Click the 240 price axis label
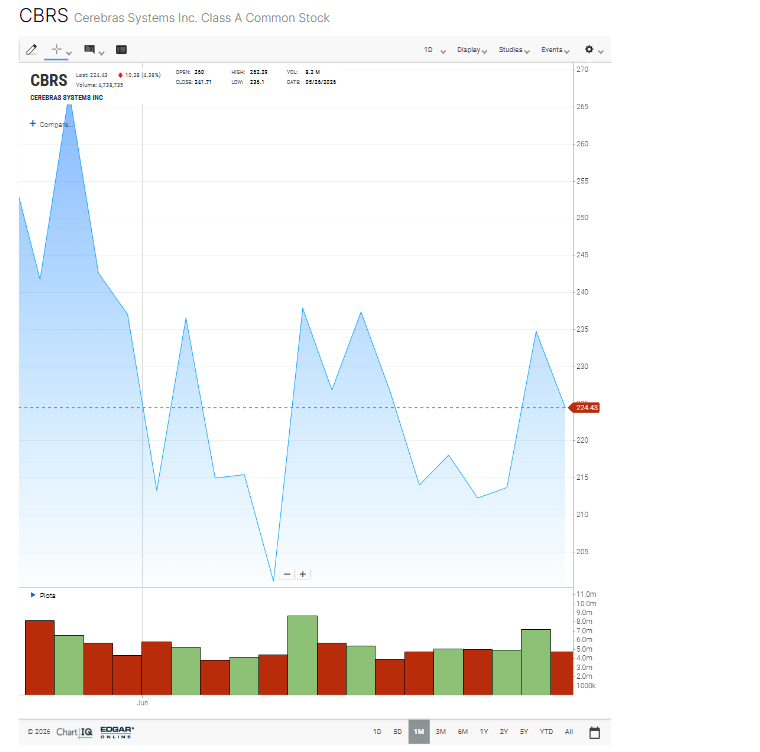Image resolution: width=760 pixels, height=752 pixels. click(582, 292)
